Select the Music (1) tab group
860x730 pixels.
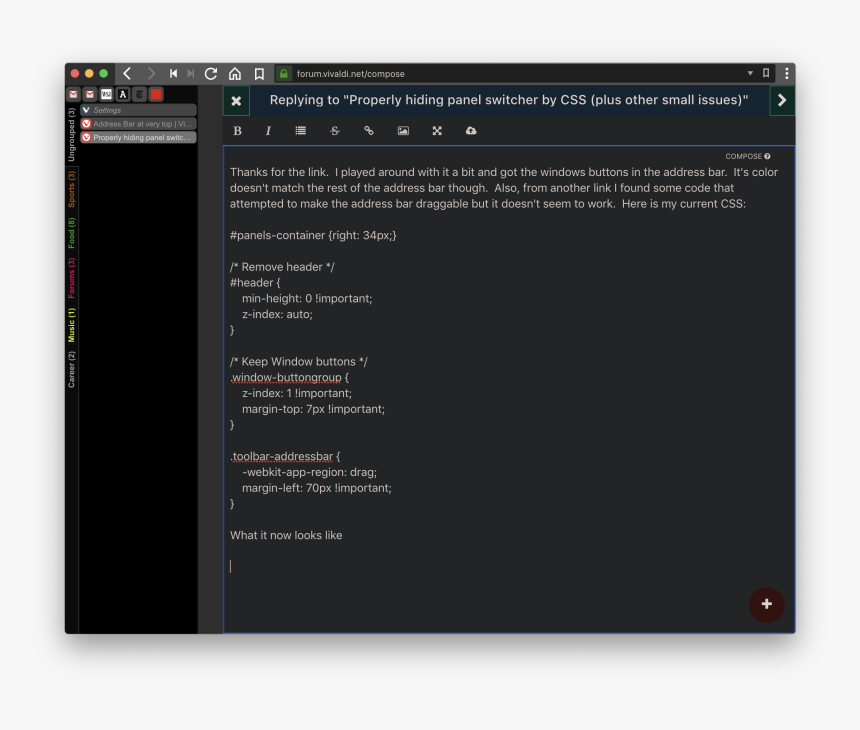(x=71, y=325)
